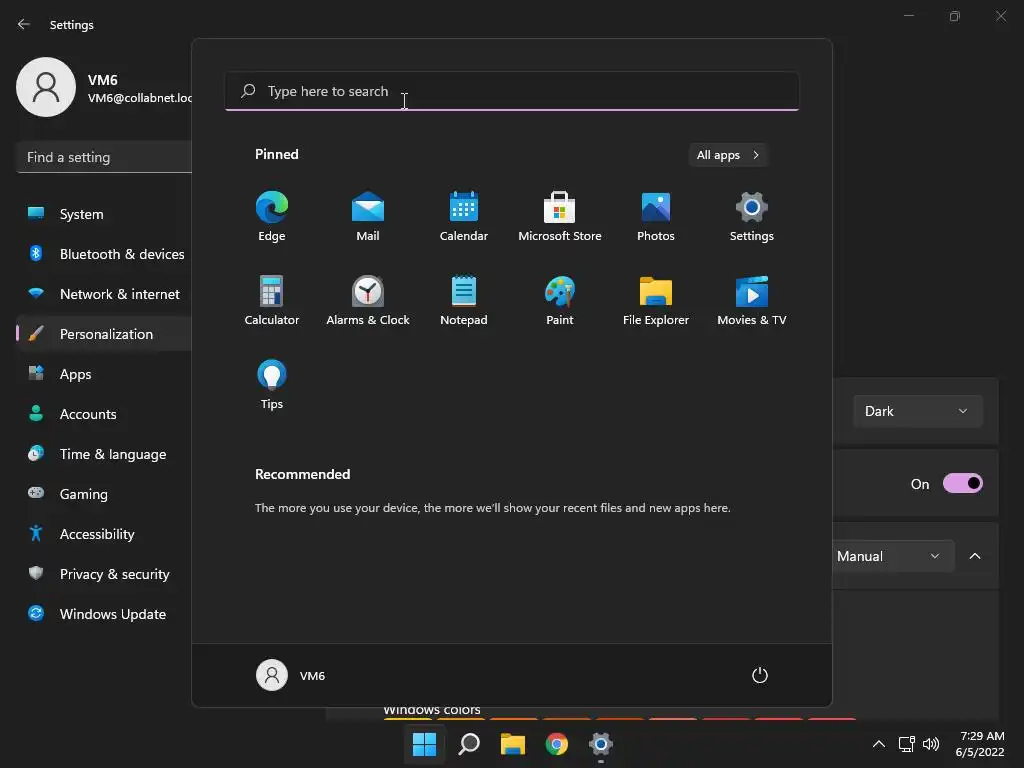Open Alarms & Clock app

pos(368,300)
